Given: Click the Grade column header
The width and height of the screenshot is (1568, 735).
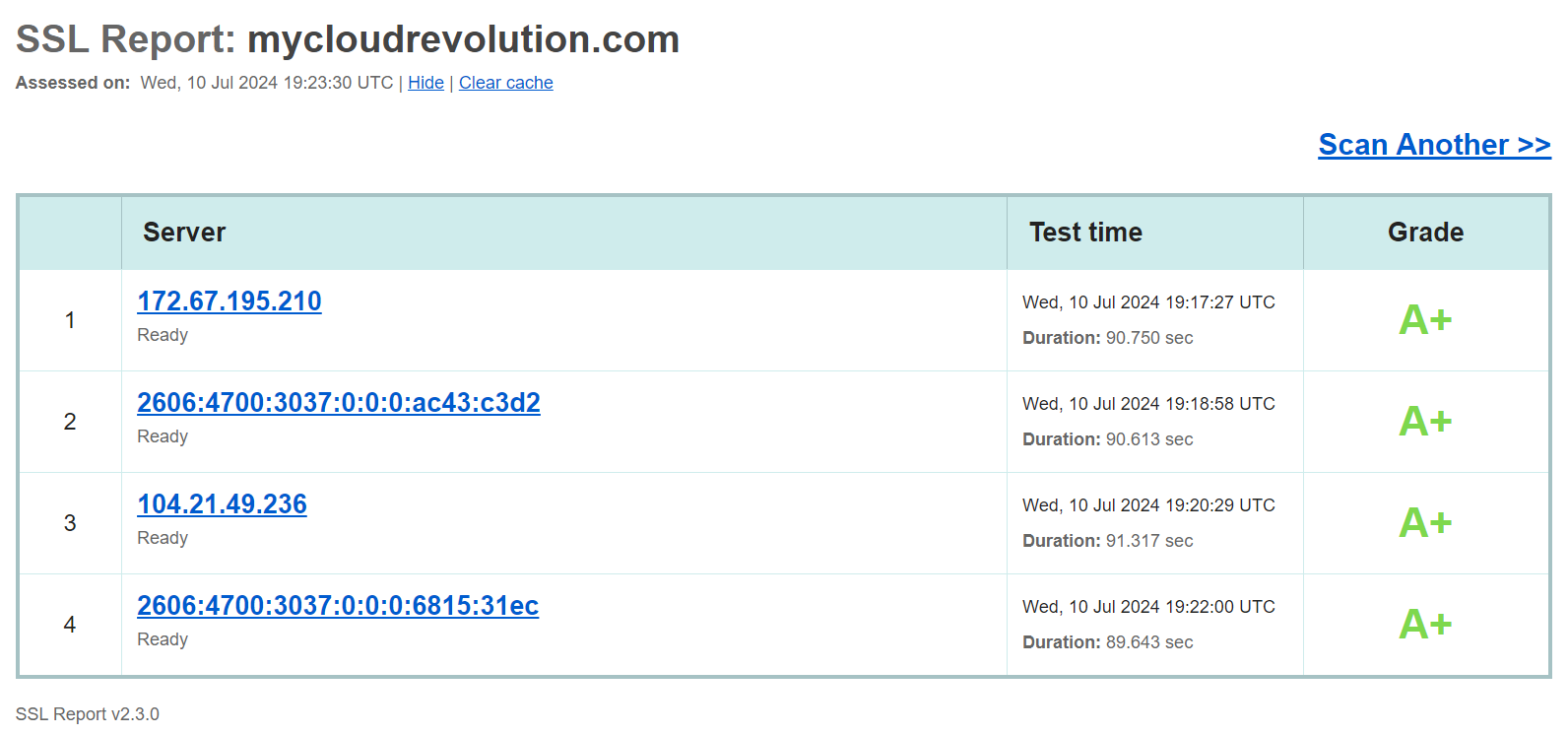Looking at the screenshot, I should click(x=1425, y=233).
